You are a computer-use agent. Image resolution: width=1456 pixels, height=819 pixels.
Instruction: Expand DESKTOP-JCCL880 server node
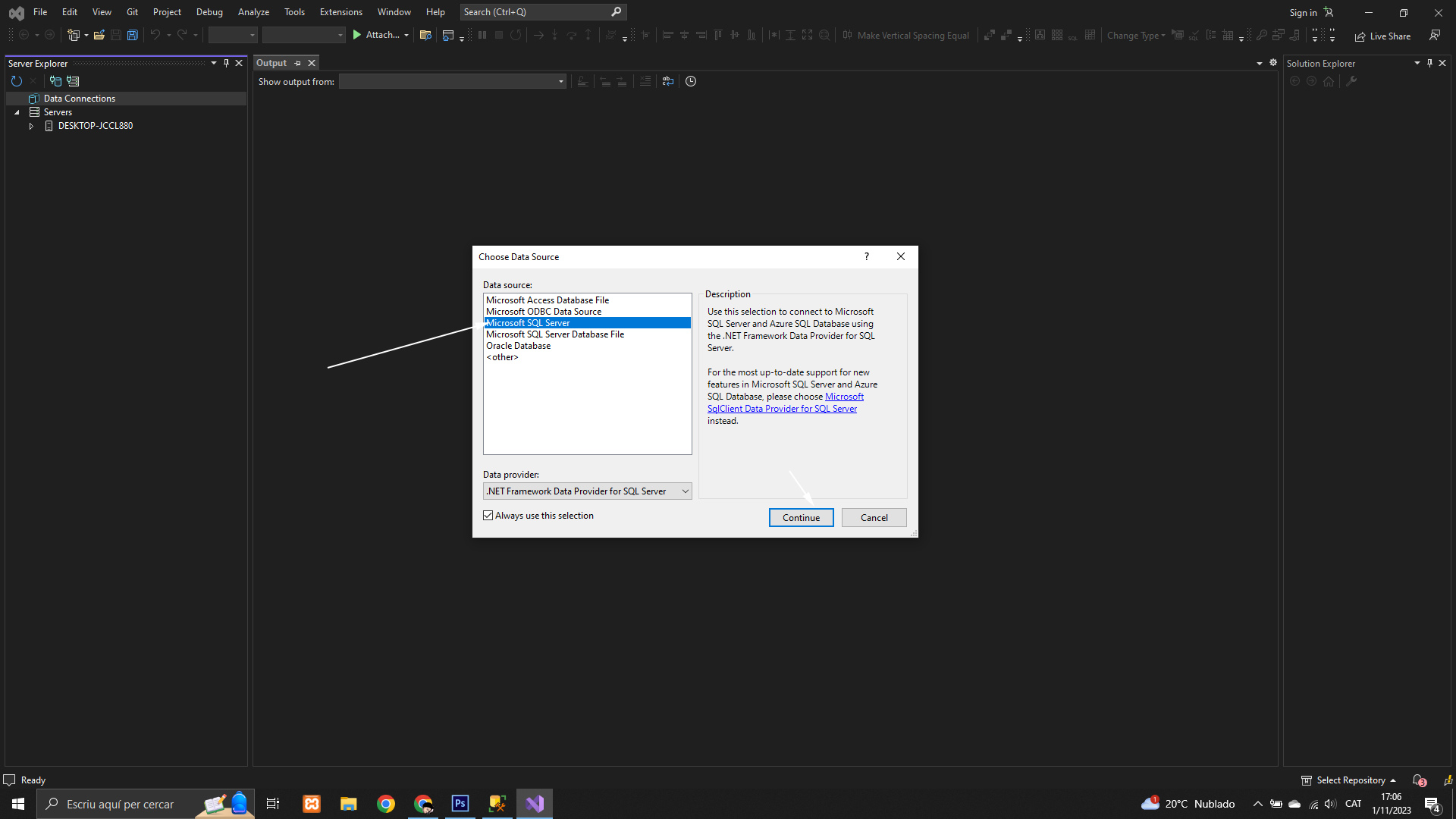coord(31,126)
